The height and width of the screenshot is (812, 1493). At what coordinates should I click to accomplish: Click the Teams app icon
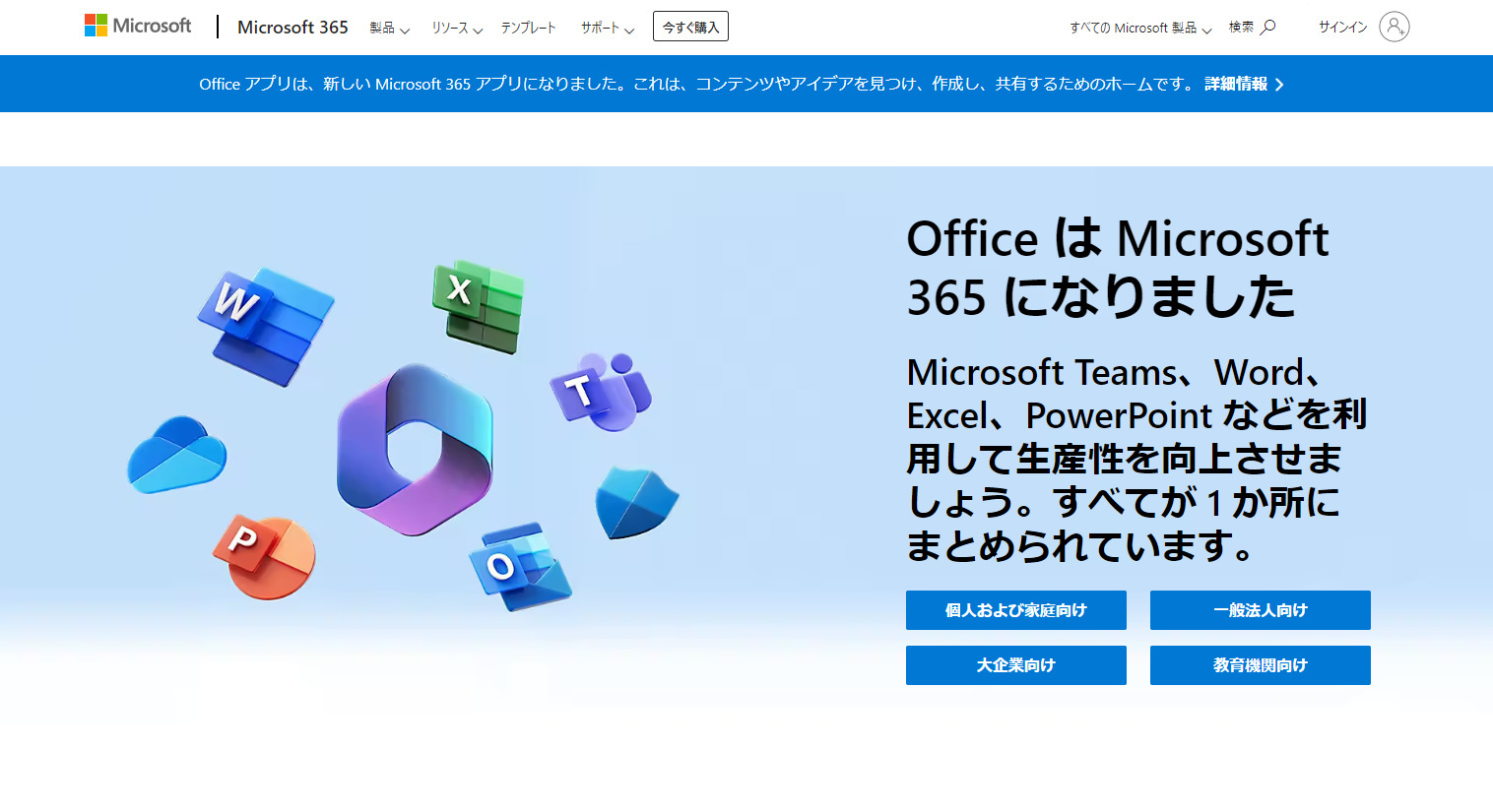point(602,391)
